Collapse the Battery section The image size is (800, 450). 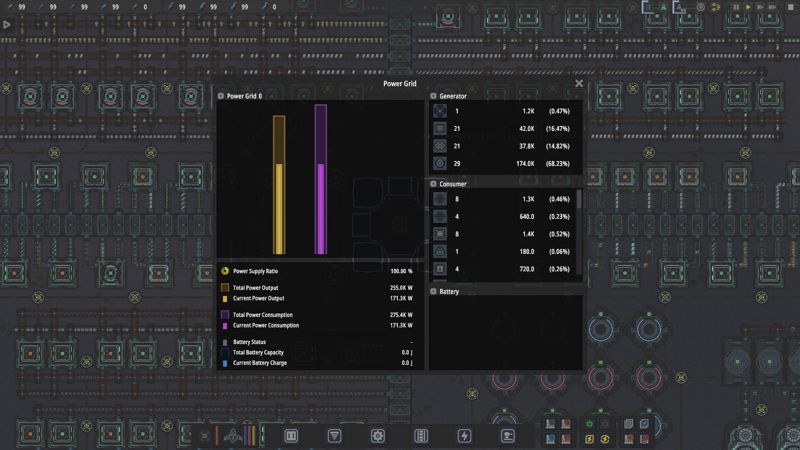[433, 291]
